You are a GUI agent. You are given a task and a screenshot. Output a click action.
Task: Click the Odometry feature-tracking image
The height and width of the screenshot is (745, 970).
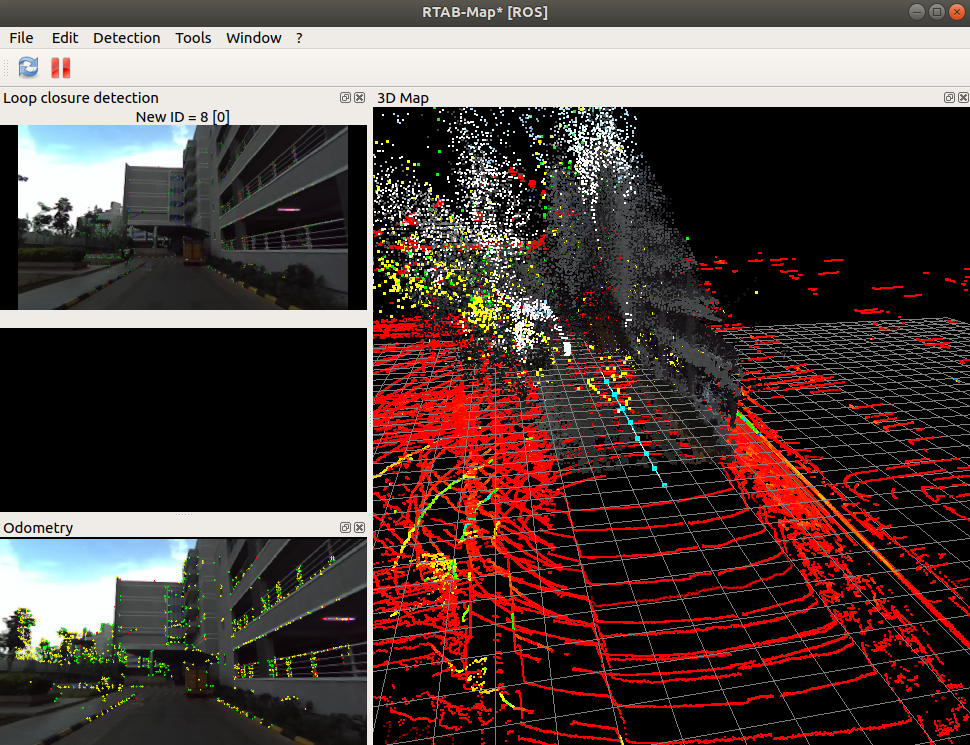[x=183, y=642]
